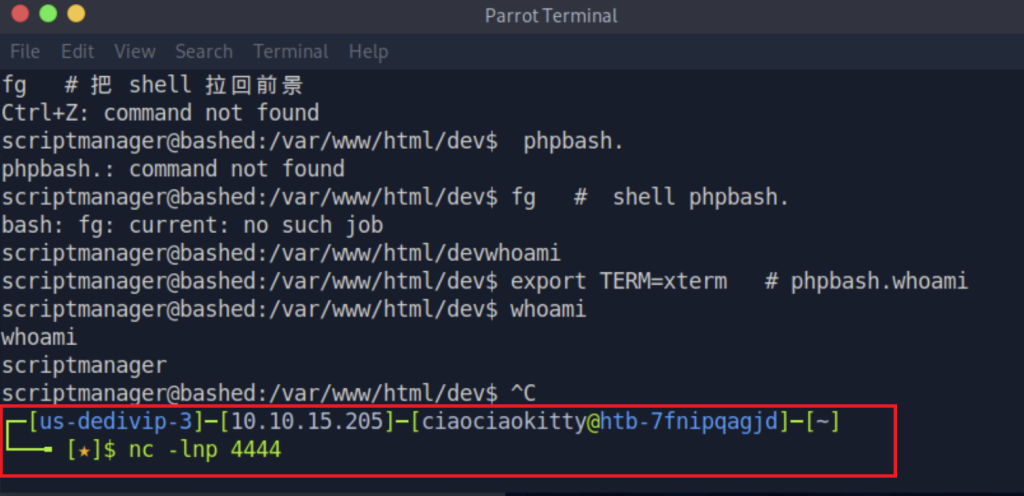Open the Help menu
The image size is (1024, 496).
[368, 52]
